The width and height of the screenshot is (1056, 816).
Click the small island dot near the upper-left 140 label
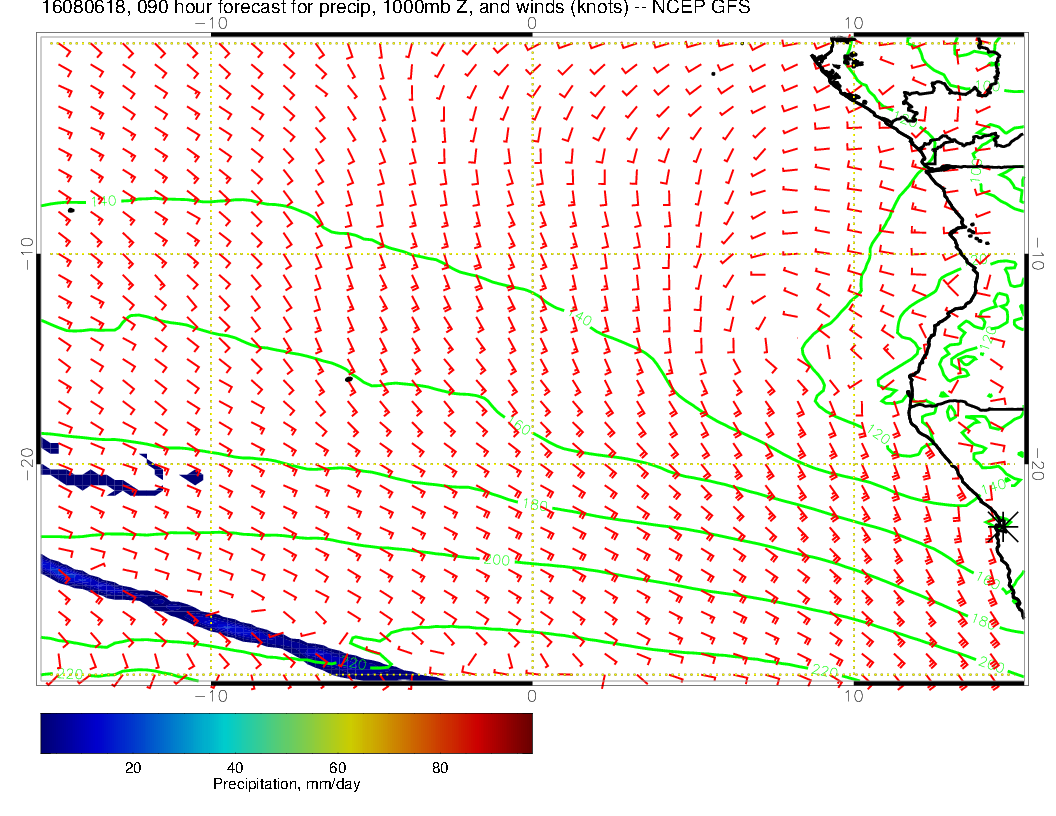pos(70,210)
